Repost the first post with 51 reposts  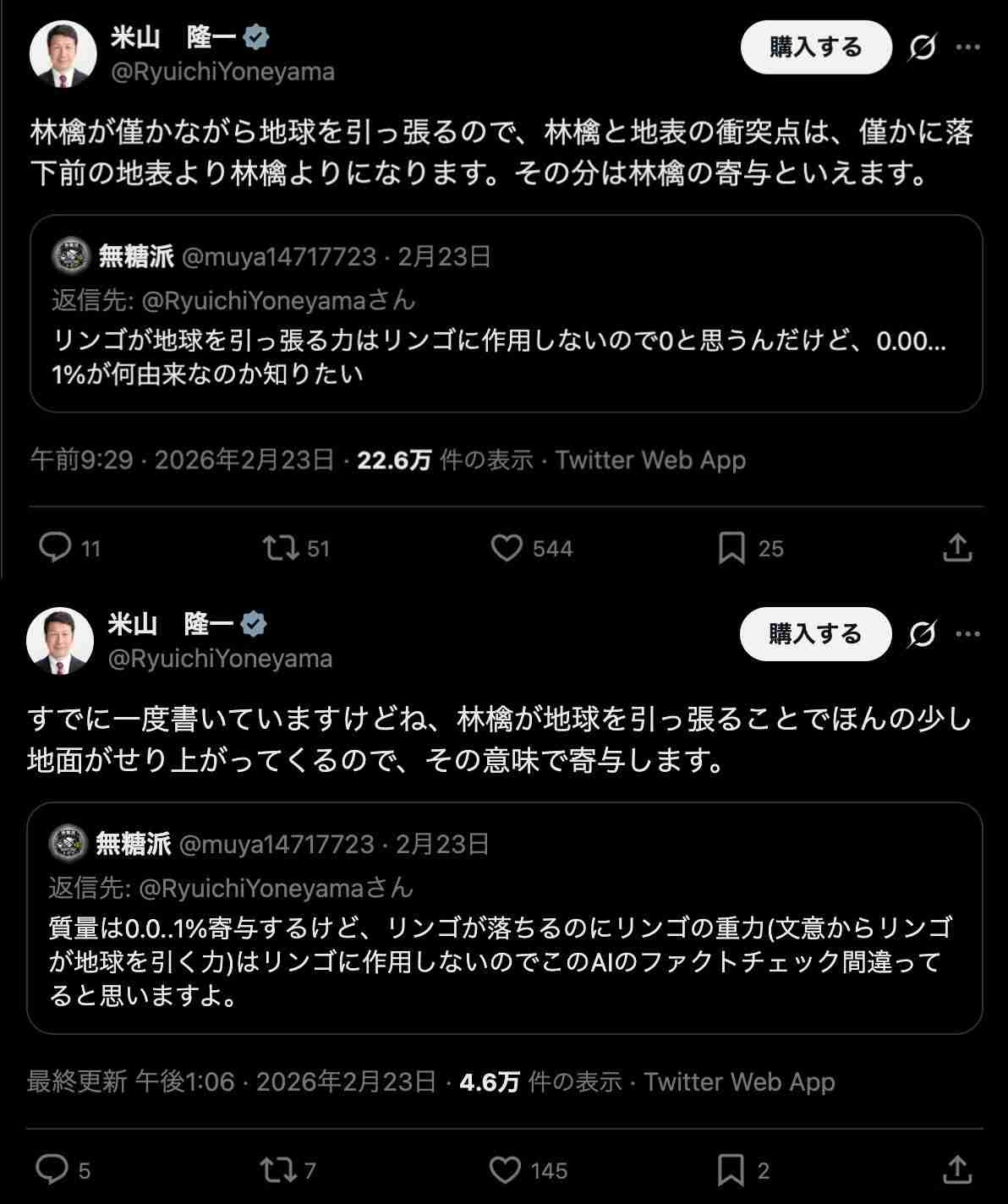tap(281, 548)
